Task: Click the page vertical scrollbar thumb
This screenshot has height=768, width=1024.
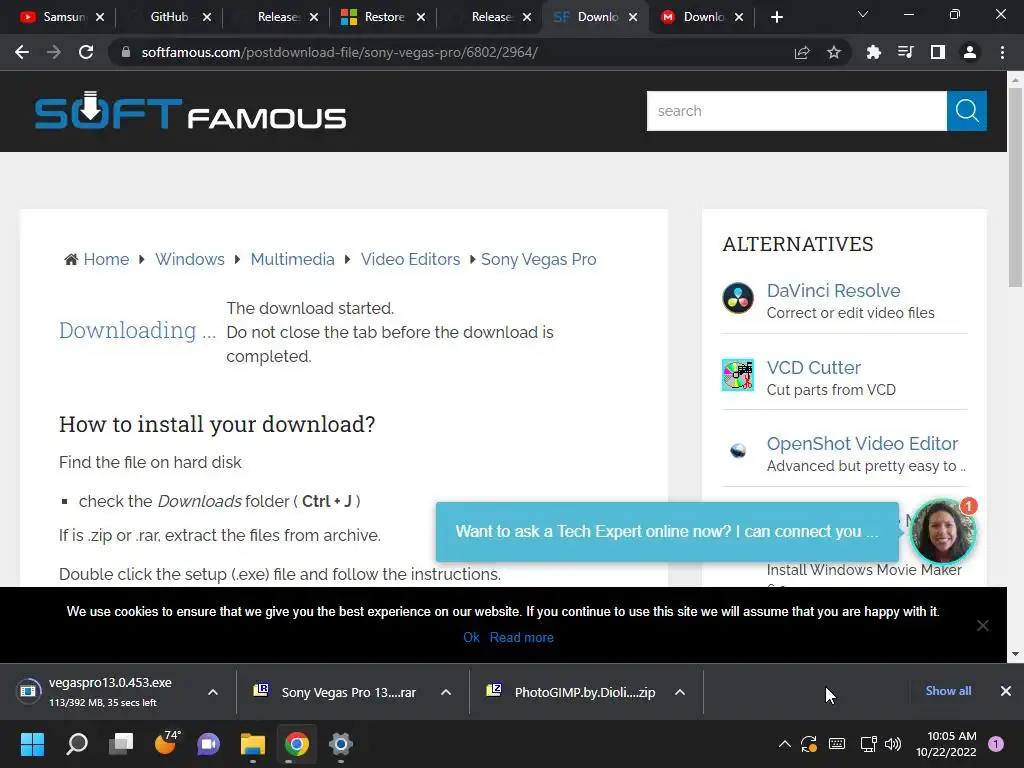Action: click(1015, 187)
